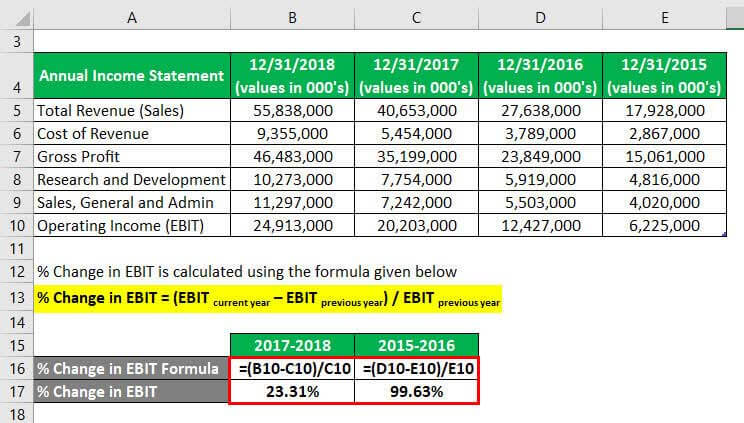Select row 6 header

tap(17, 133)
